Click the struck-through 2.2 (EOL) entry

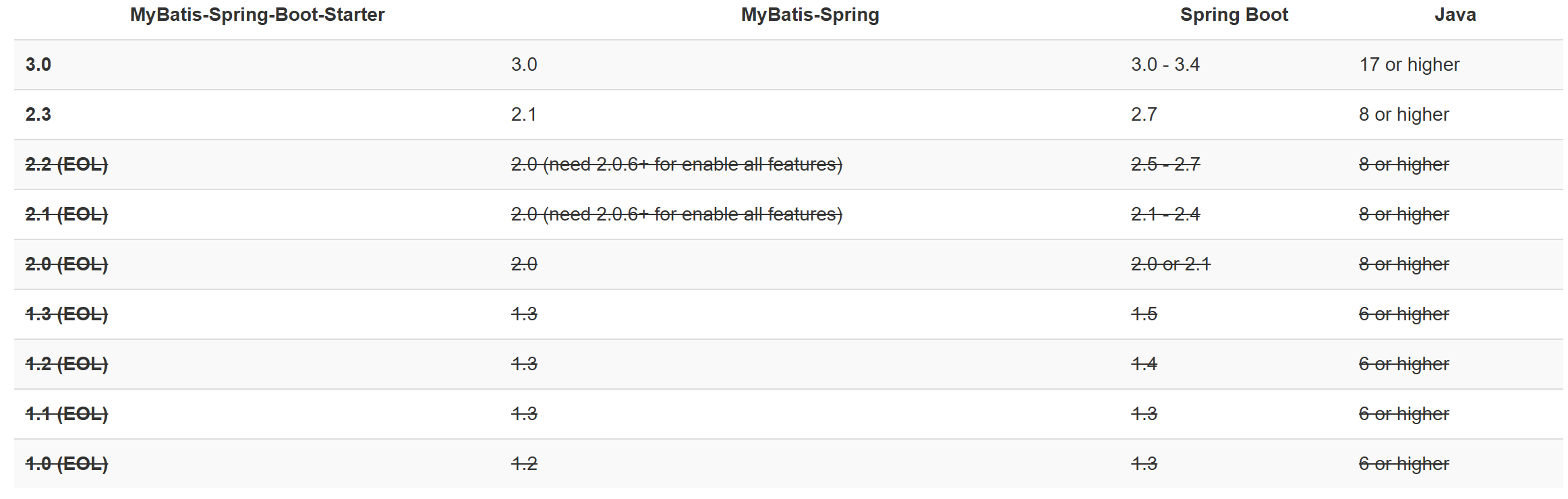[67, 165]
